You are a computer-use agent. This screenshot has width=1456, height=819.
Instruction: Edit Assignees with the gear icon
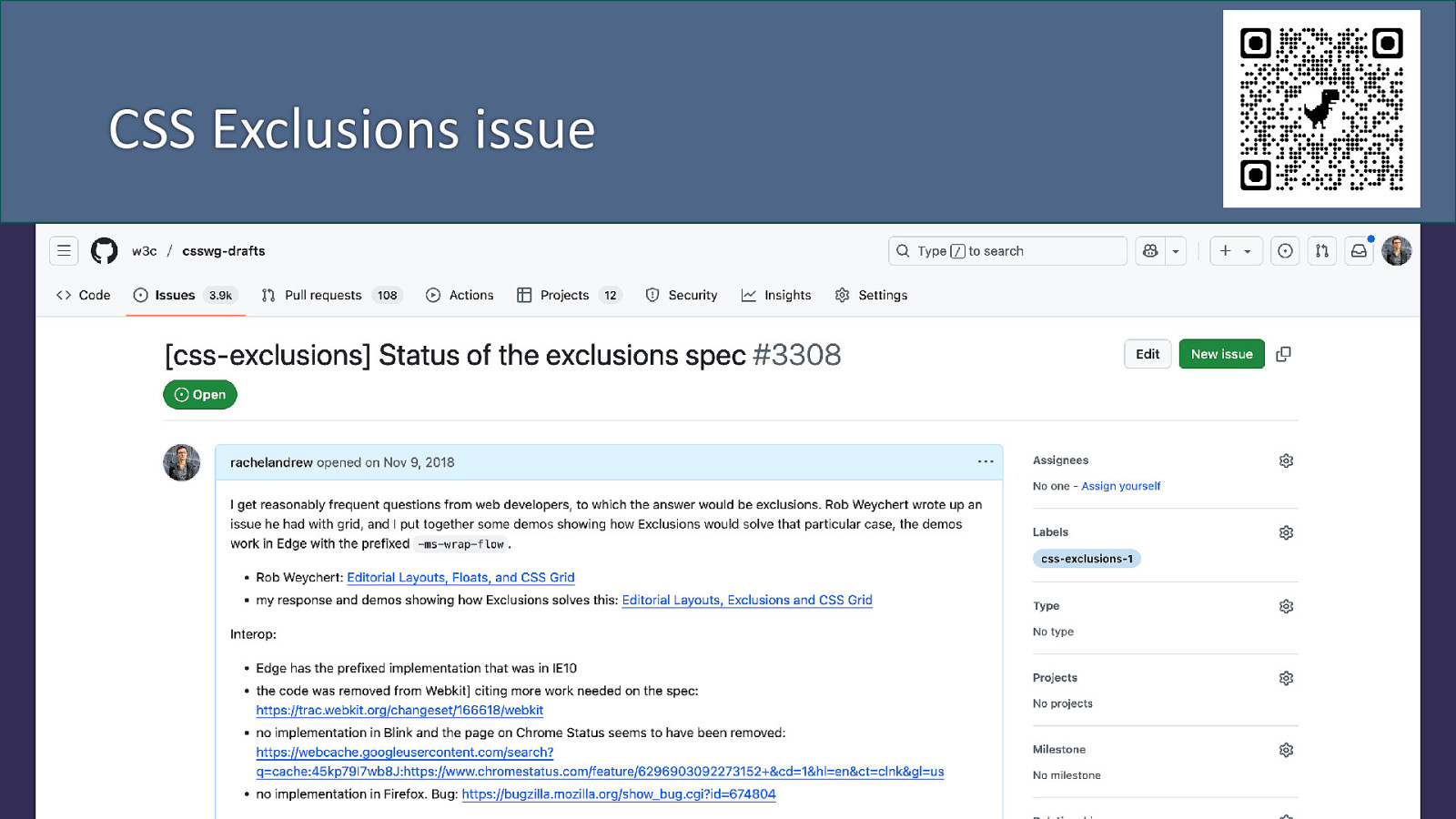[1286, 460]
